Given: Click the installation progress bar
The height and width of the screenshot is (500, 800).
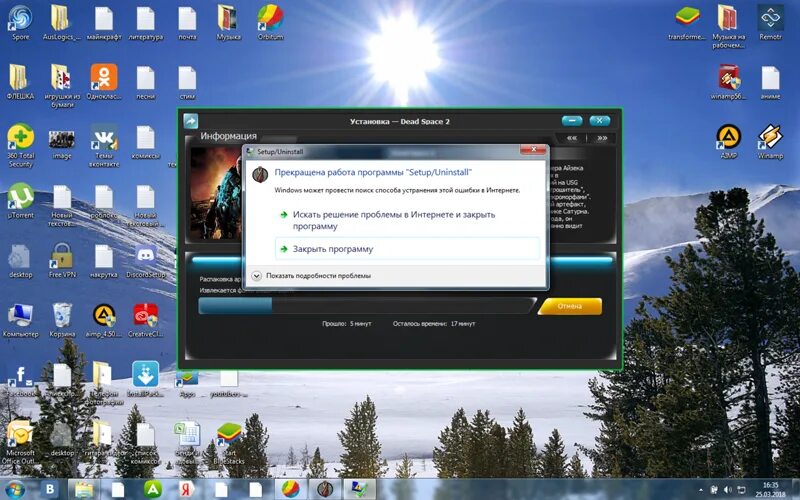Looking at the screenshot, I should (x=365, y=306).
